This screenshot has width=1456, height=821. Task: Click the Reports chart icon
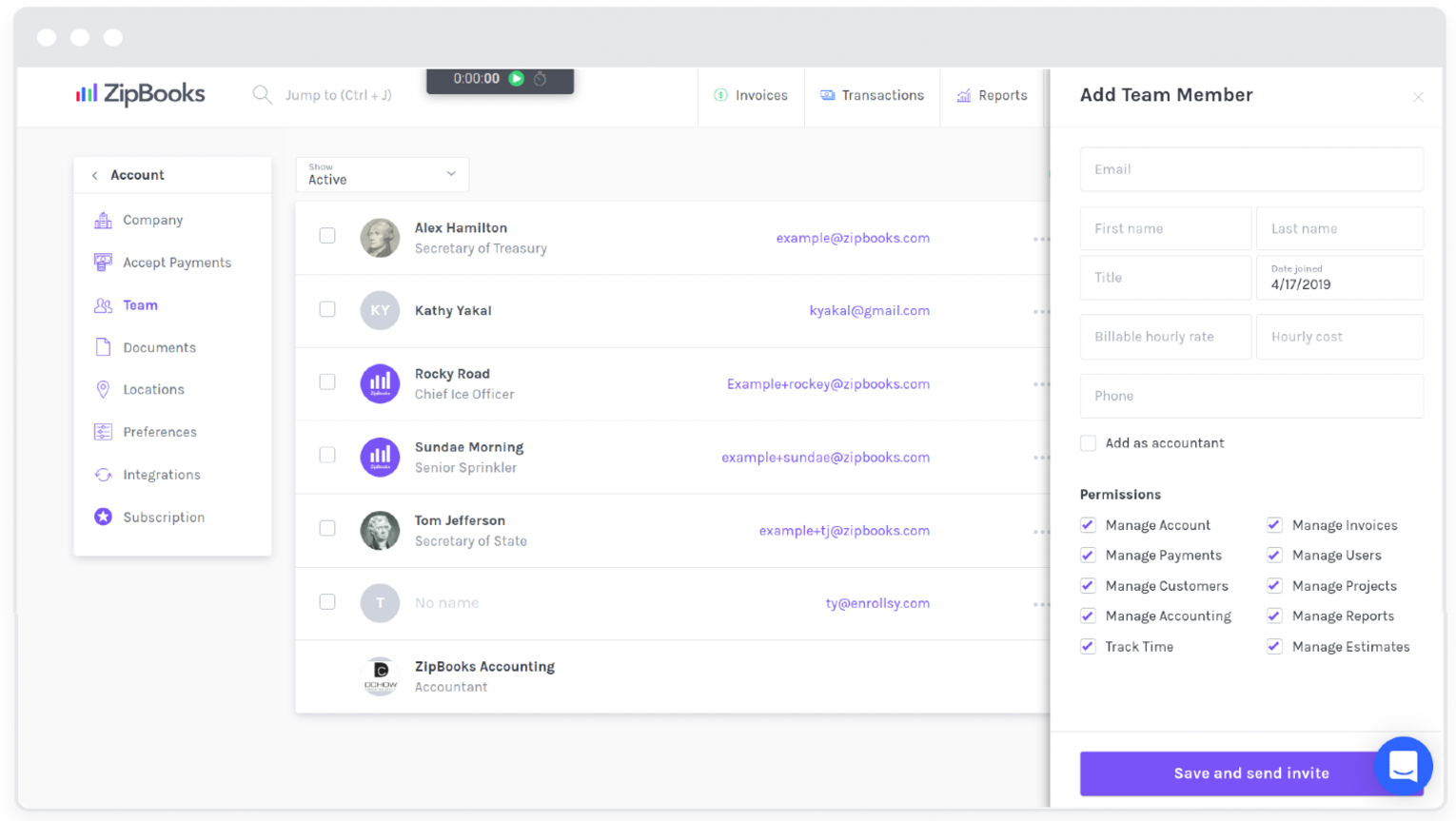click(x=964, y=95)
